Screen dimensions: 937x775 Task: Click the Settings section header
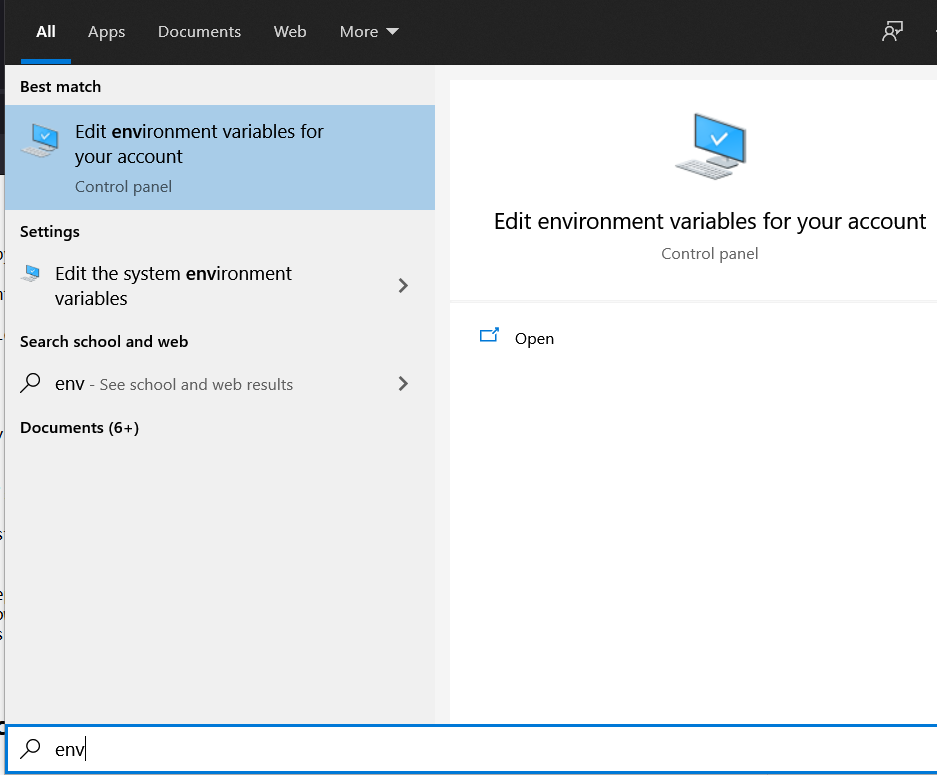point(50,232)
